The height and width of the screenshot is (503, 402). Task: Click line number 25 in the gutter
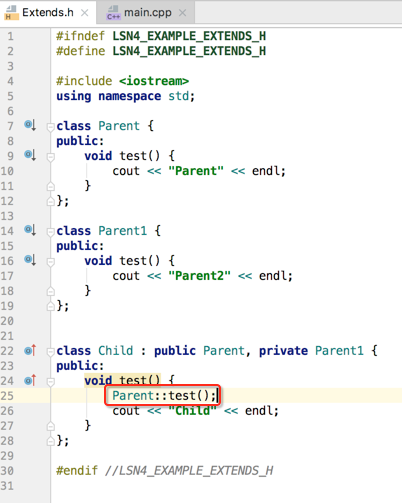pos(7,396)
